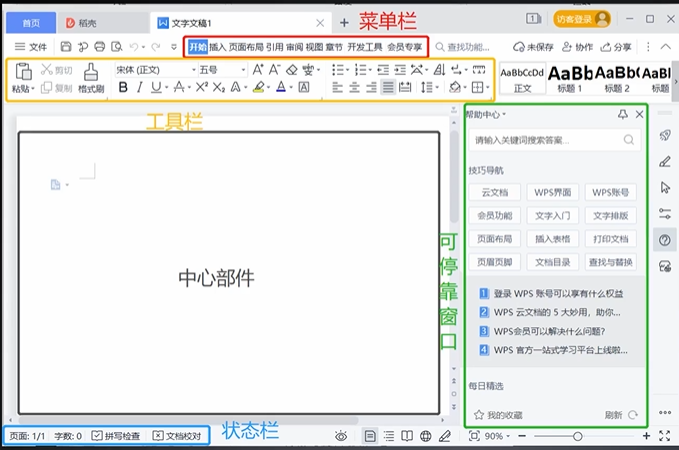
Task: Expand bullet list dropdown arrow
Action: click(347, 70)
